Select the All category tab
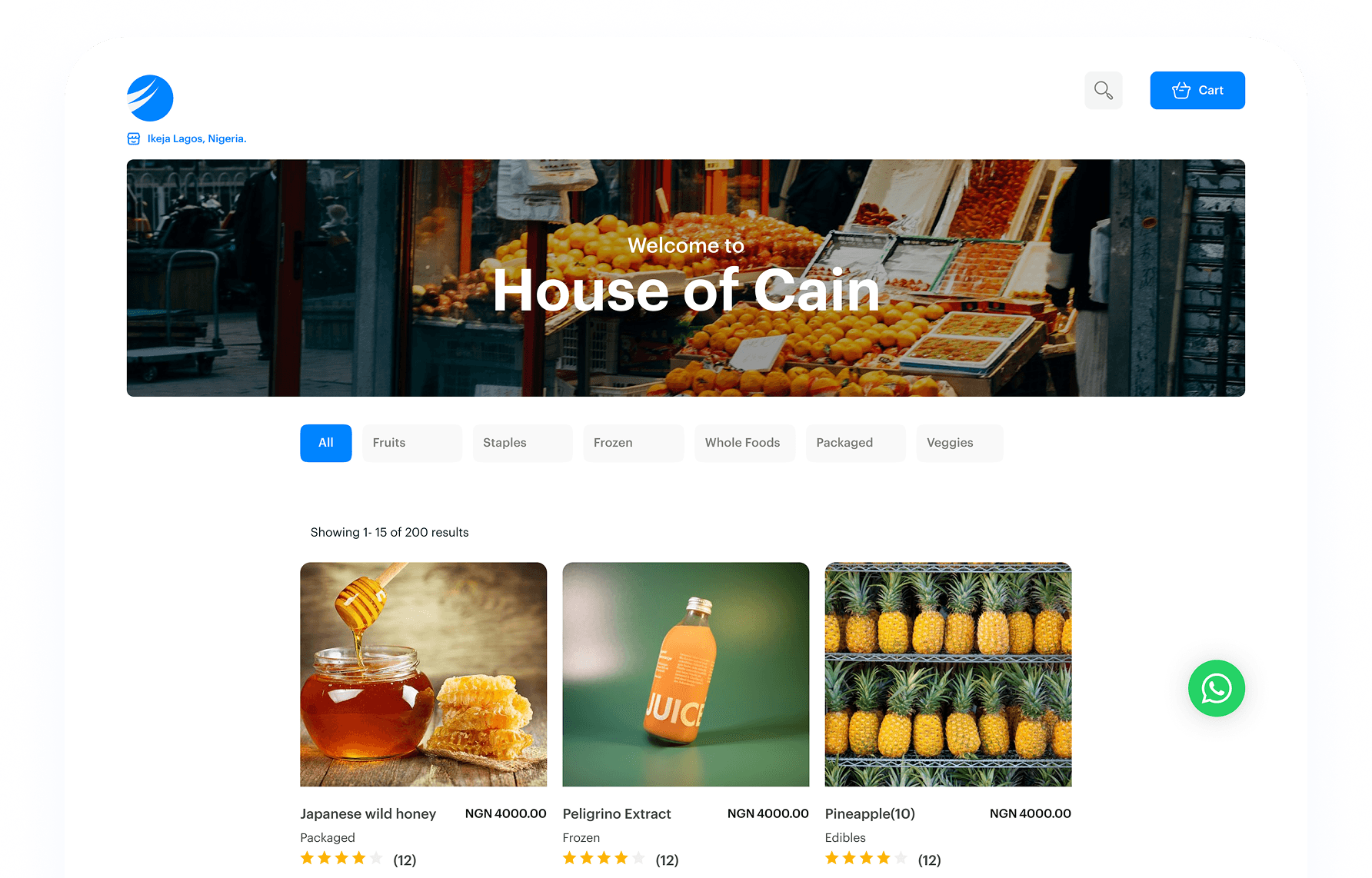 click(x=325, y=443)
